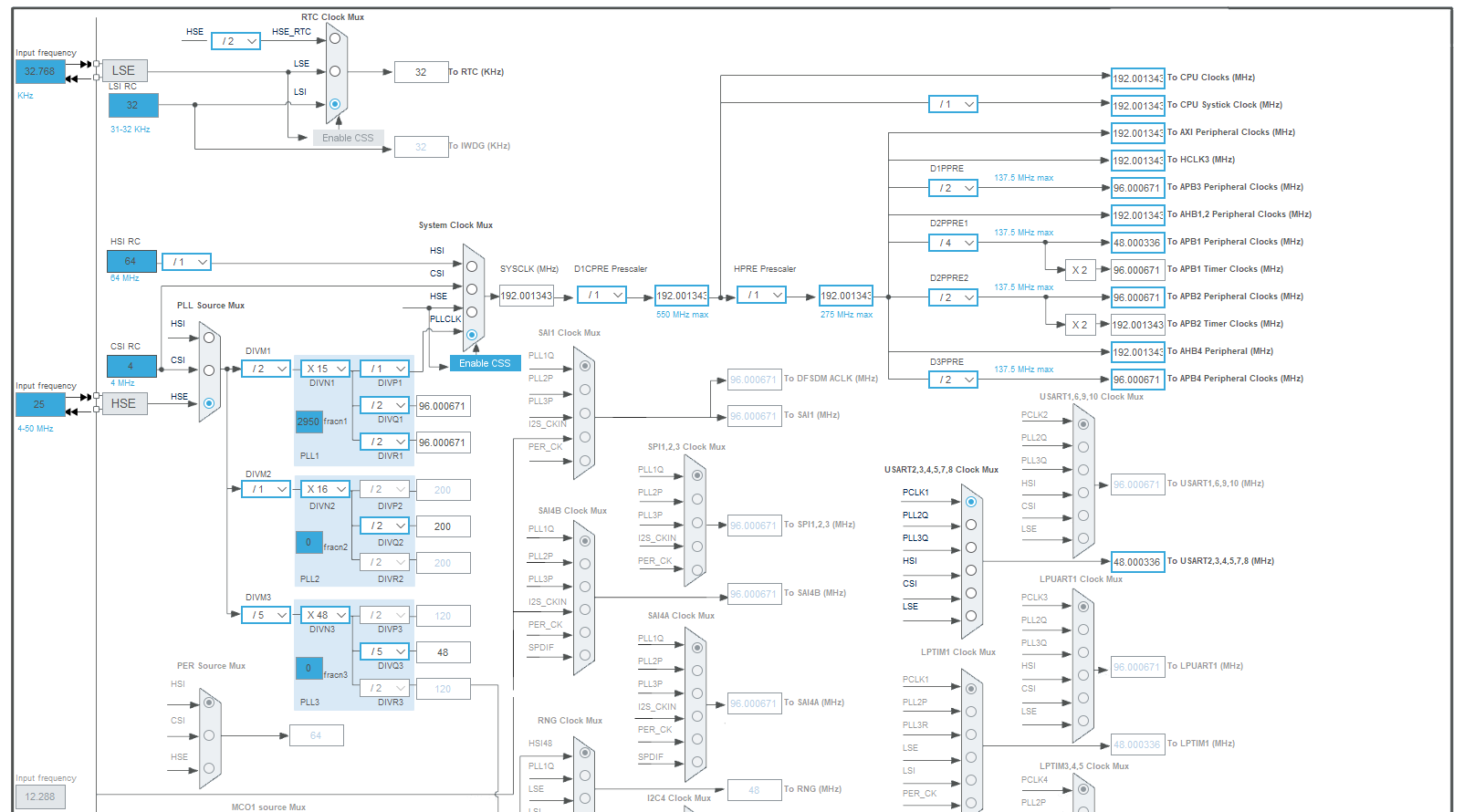The image size is (1464, 812).
Task: Edit the HSE input frequency 25 field
Action: (39, 404)
